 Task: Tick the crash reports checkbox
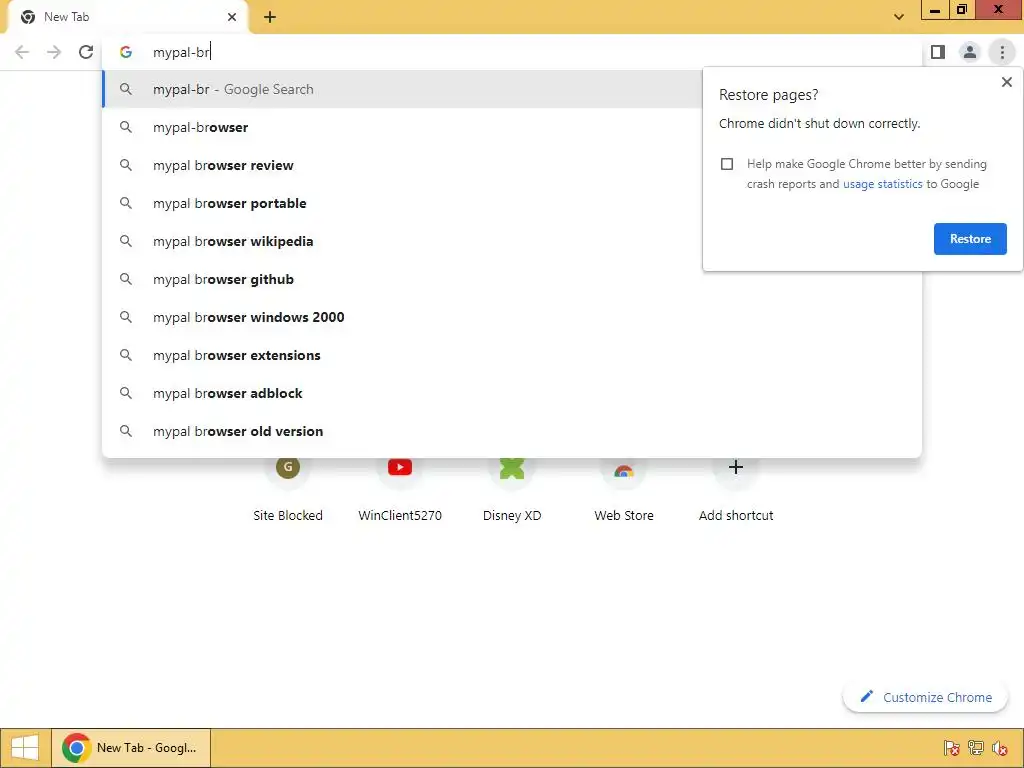pos(727,164)
